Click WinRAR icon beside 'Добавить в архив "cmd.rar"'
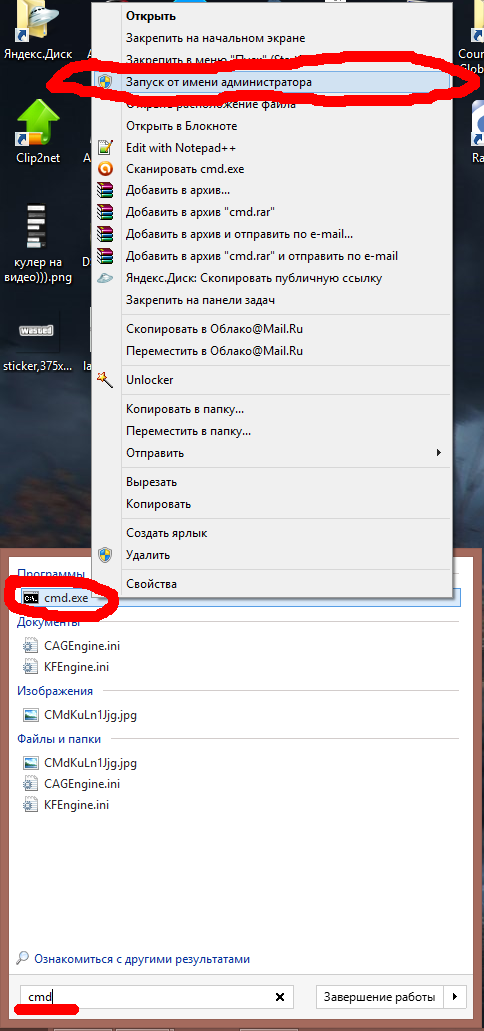The image size is (484, 1031). click(x=105, y=212)
